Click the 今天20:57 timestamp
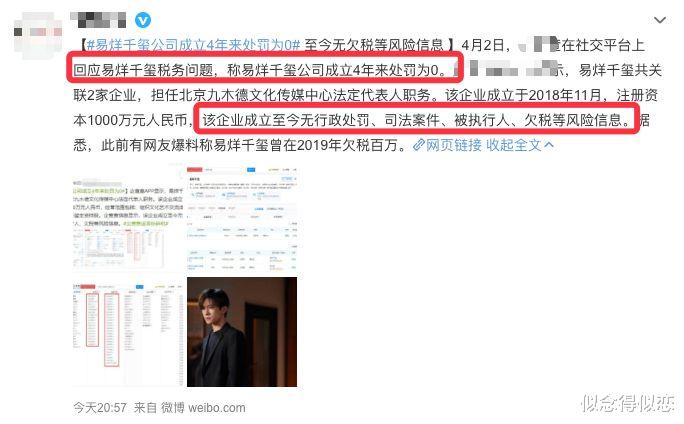Viewport: 684px width, 424px height. tap(100, 408)
